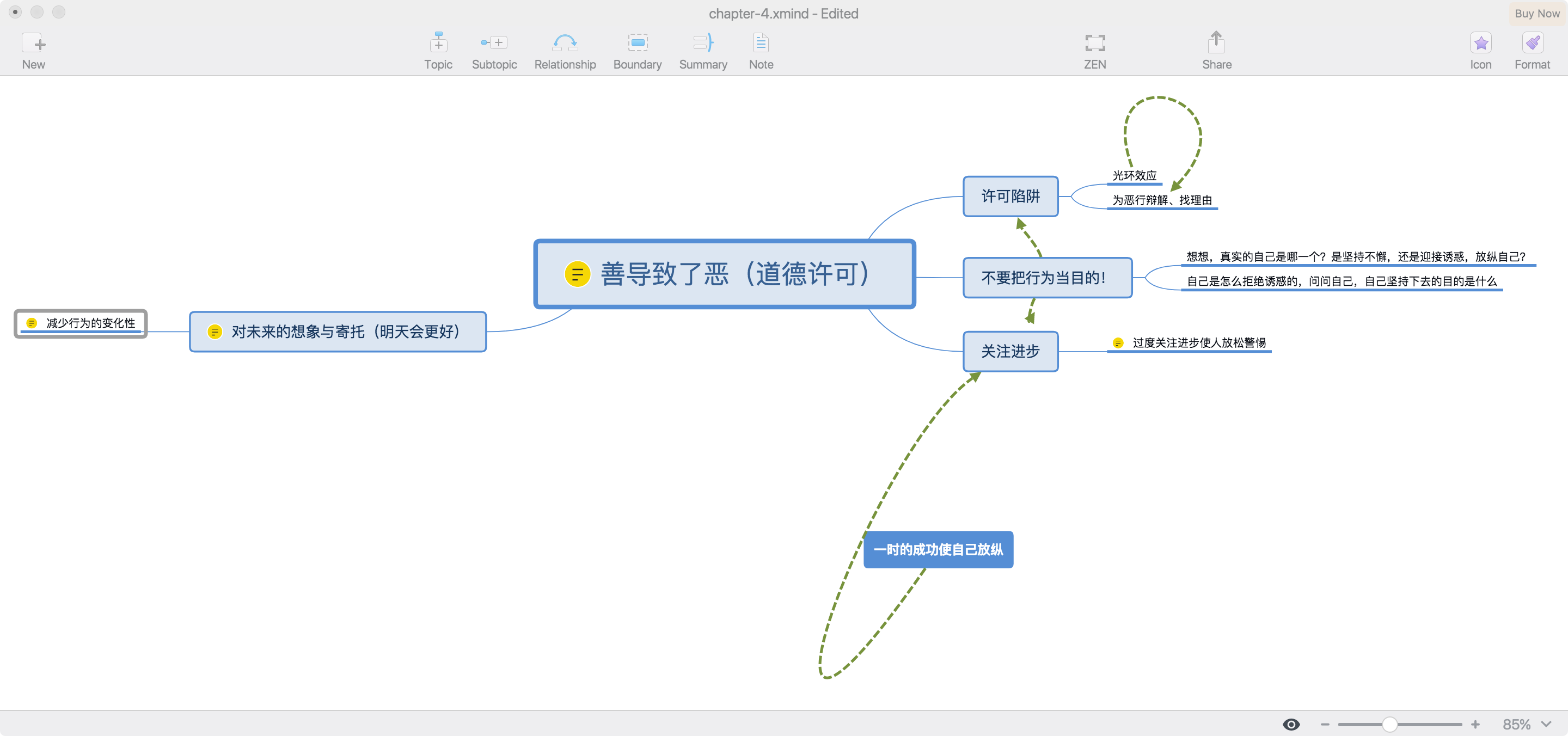Click the zoom in plus button
Screen dimensions: 1568x736
pyautogui.click(x=1475, y=725)
